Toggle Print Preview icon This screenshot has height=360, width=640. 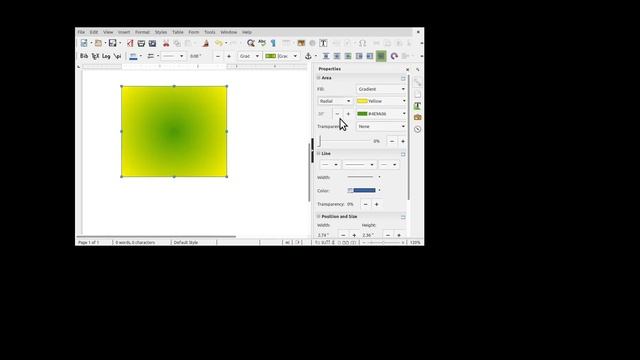(x=152, y=43)
